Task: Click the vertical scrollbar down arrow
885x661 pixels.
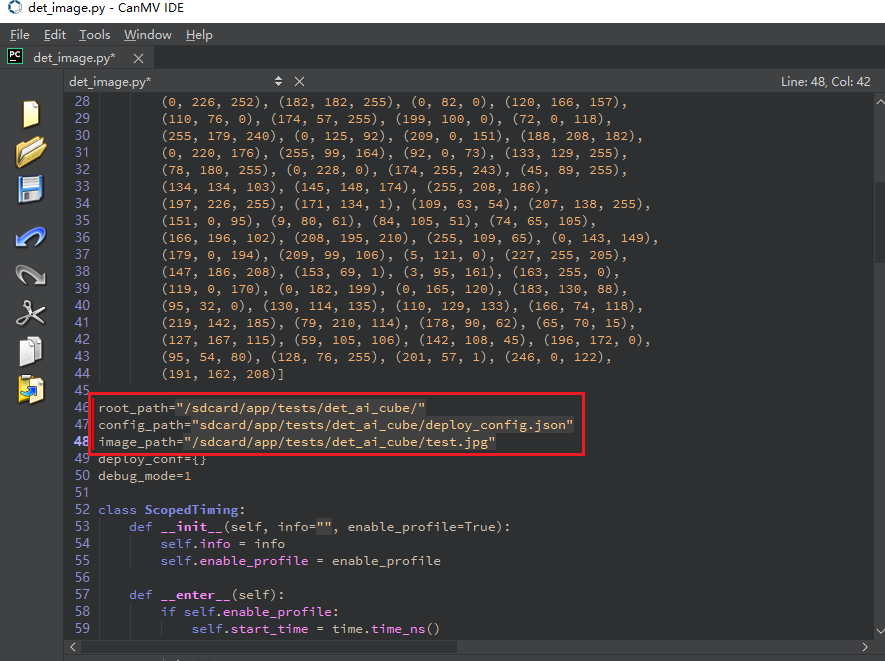Action: pyautogui.click(x=880, y=631)
